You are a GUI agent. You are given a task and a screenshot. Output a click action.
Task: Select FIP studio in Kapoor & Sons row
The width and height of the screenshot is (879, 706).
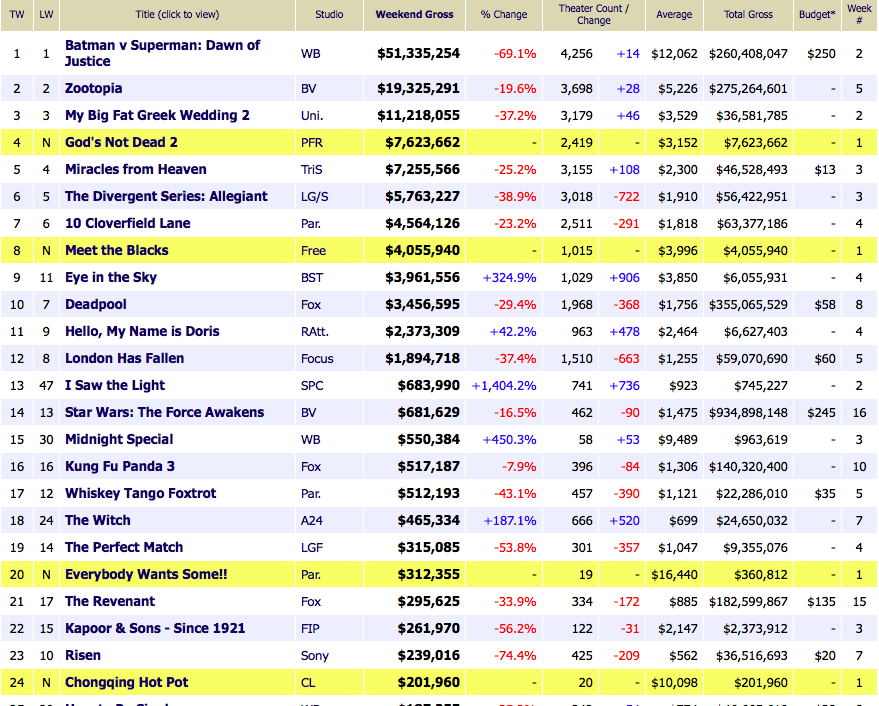(x=309, y=629)
